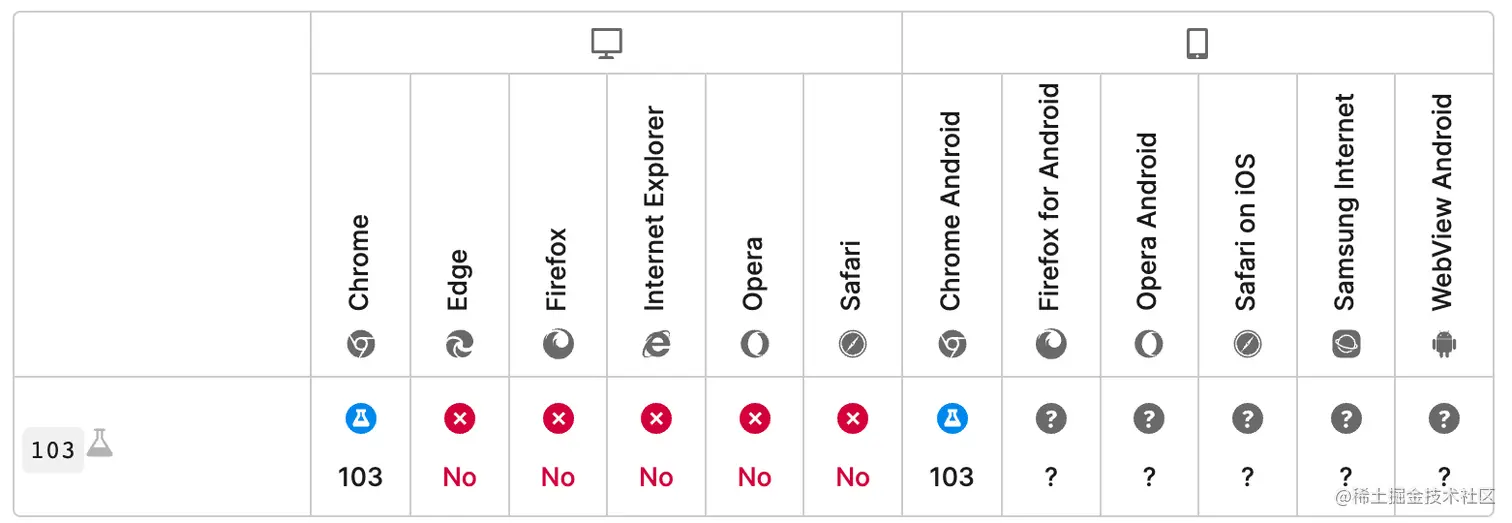The height and width of the screenshot is (523, 1512).
Task: Click the Samsung Internet logo icon
Action: [1346, 345]
